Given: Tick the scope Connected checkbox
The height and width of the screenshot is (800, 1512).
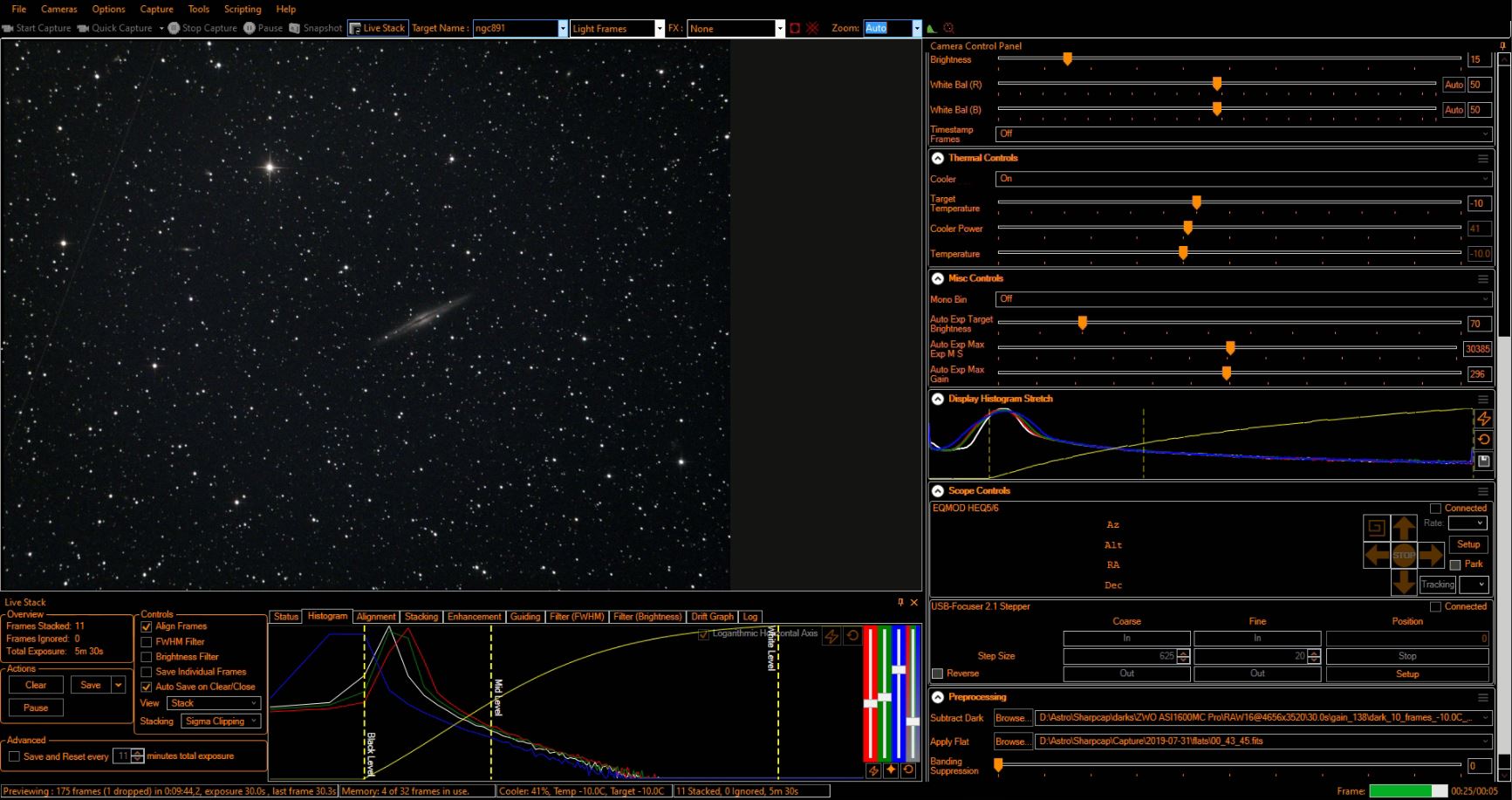Looking at the screenshot, I should (x=1435, y=509).
